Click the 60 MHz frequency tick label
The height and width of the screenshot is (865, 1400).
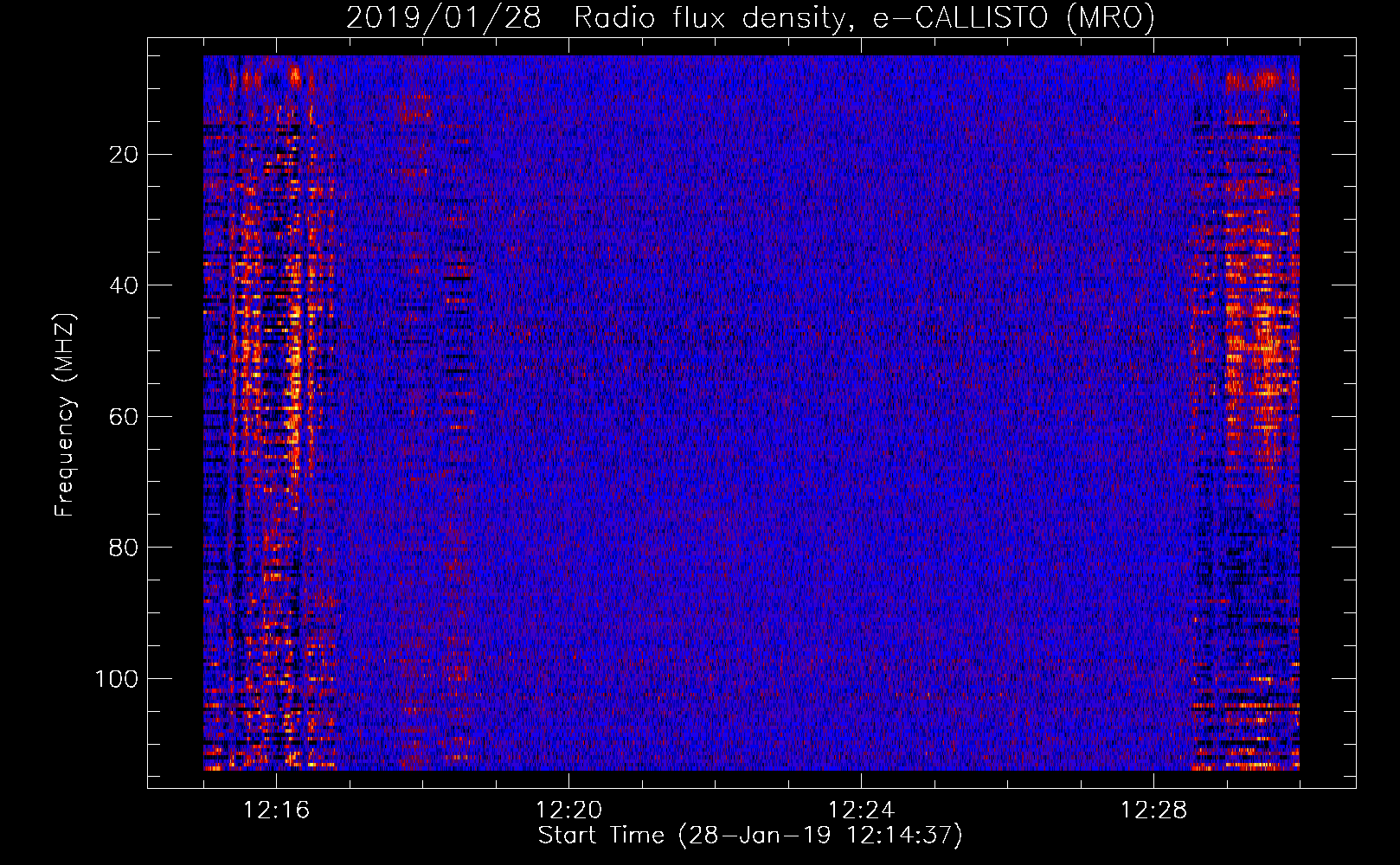[124, 417]
